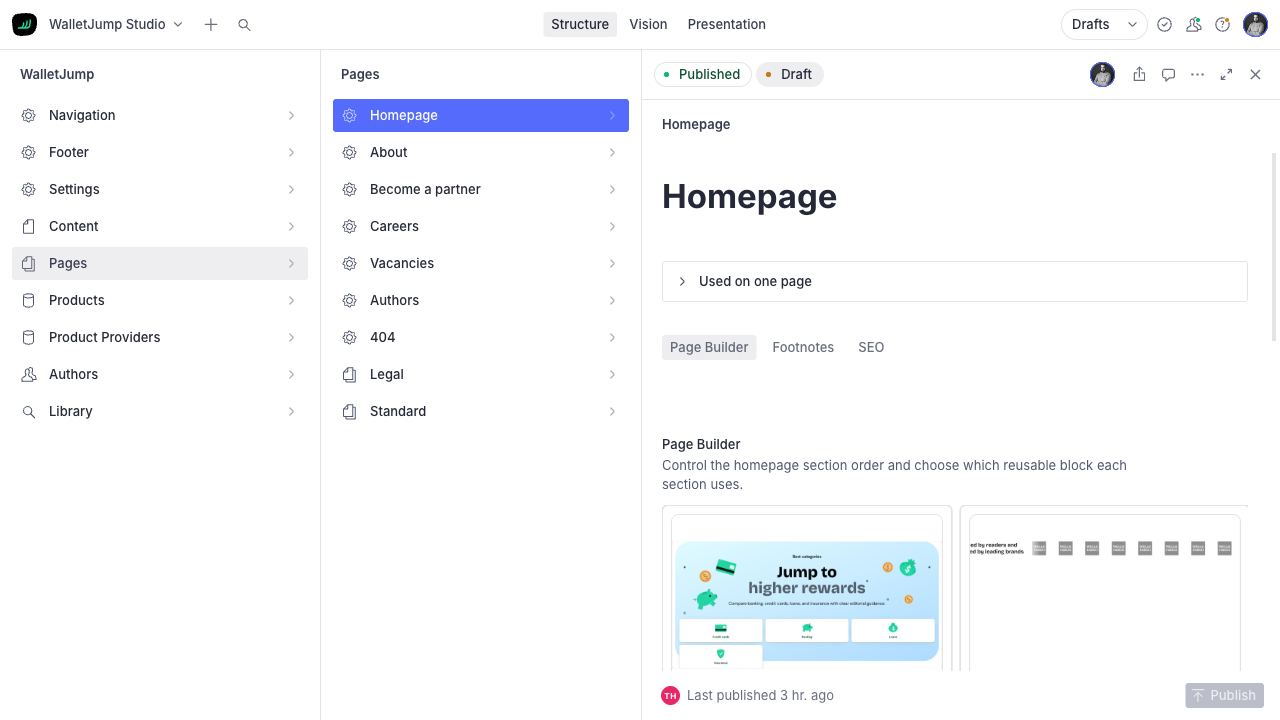The width and height of the screenshot is (1280, 720).
Task: Open the Drafts perspective dropdown
Action: [x=1104, y=24]
